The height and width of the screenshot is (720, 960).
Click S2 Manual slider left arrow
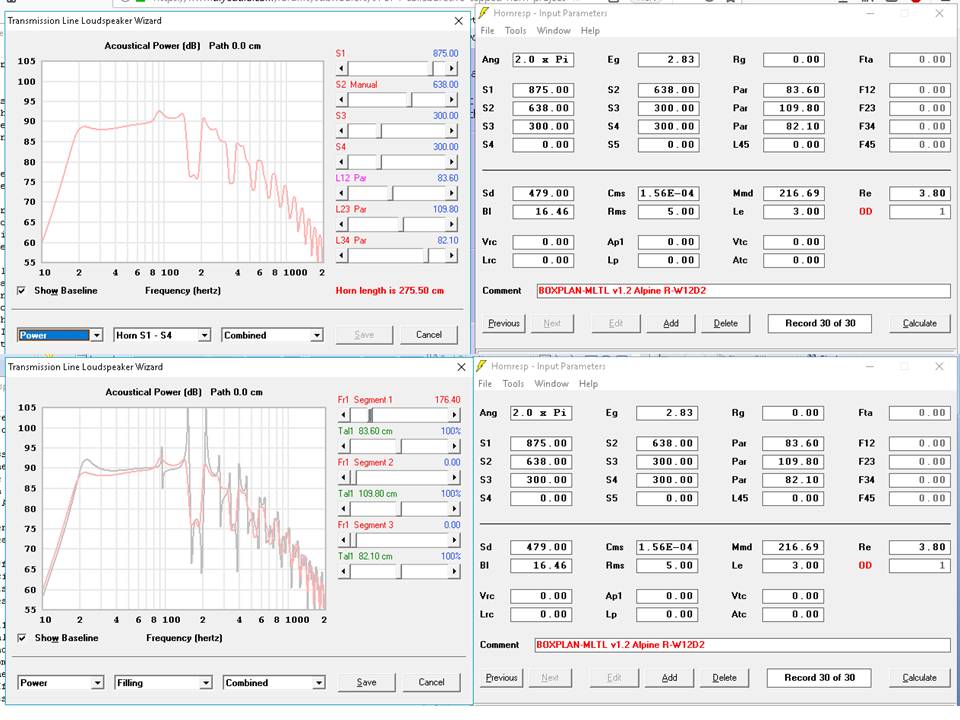[342, 100]
